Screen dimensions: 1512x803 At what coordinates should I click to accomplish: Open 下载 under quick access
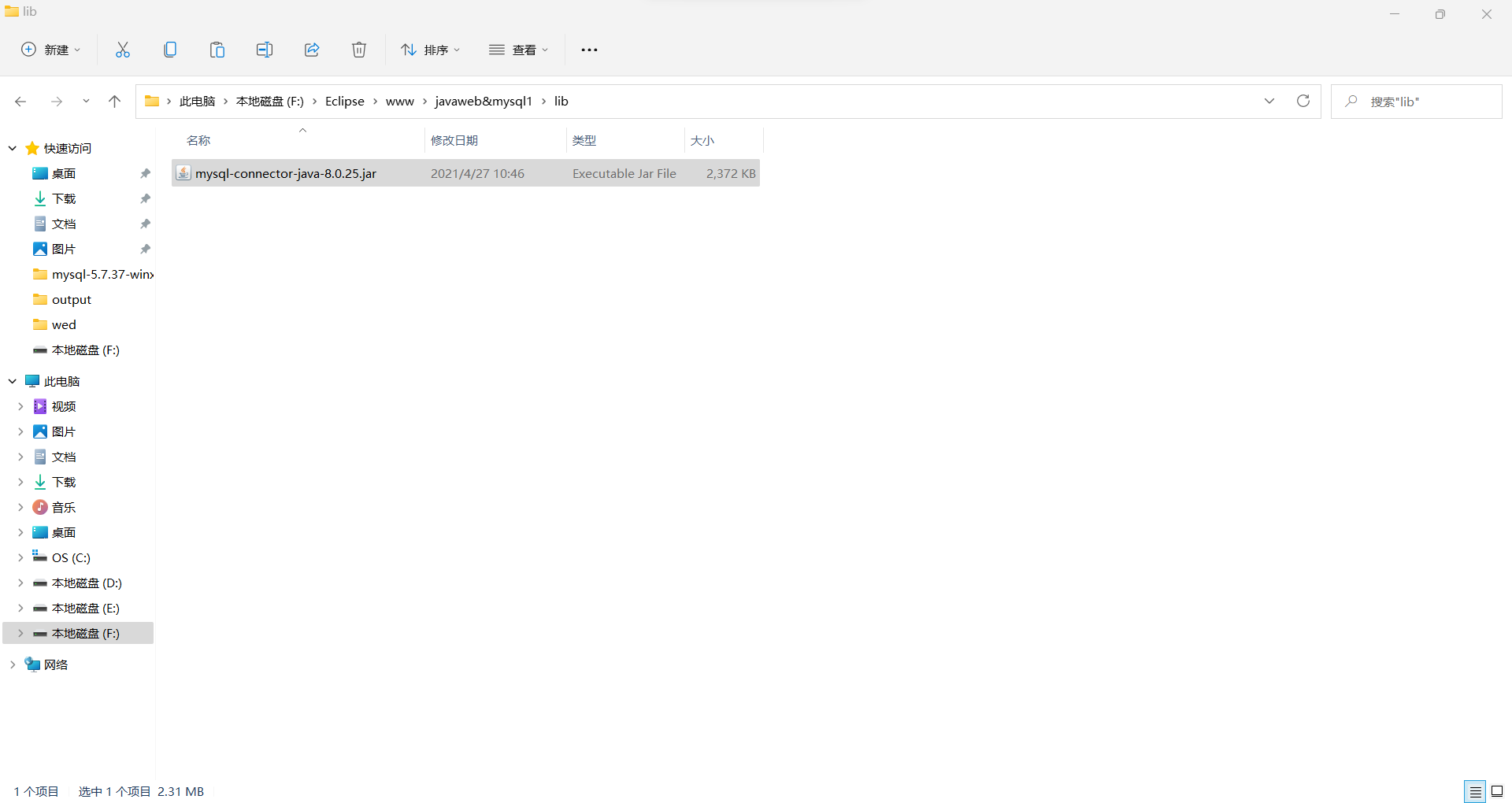click(64, 198)
